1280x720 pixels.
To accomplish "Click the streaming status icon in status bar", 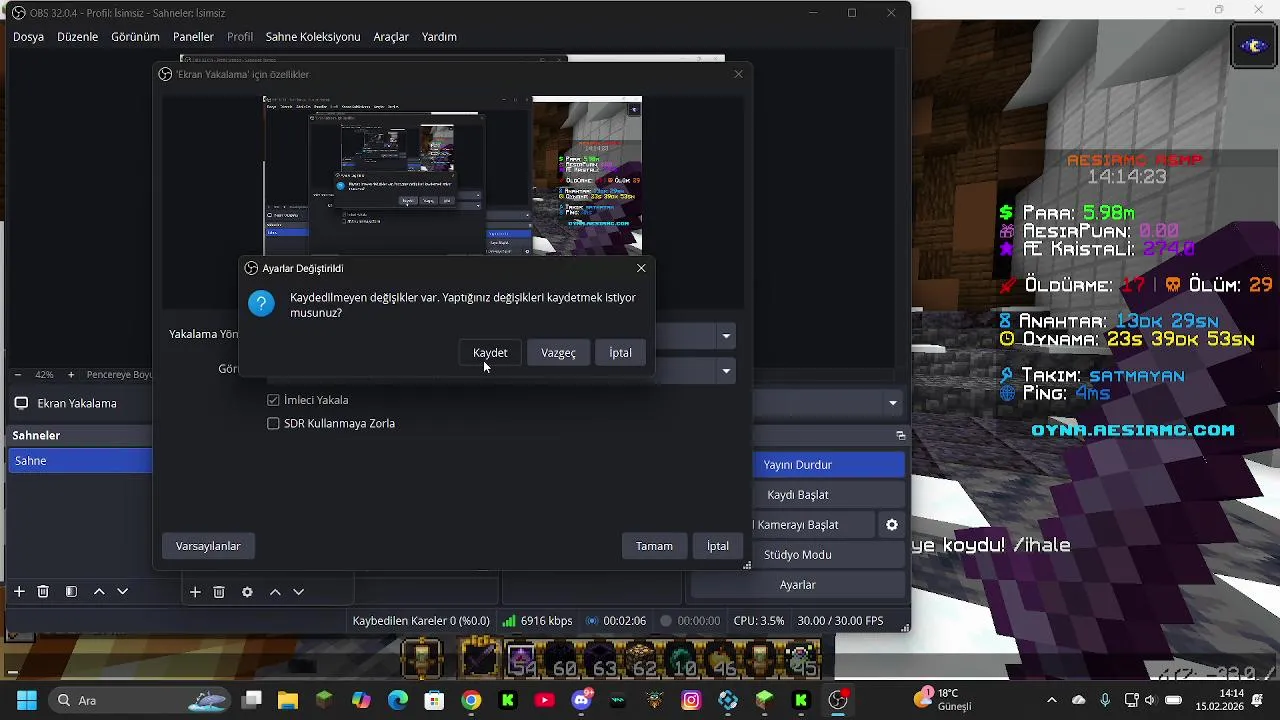I will (x=592, y=621).
